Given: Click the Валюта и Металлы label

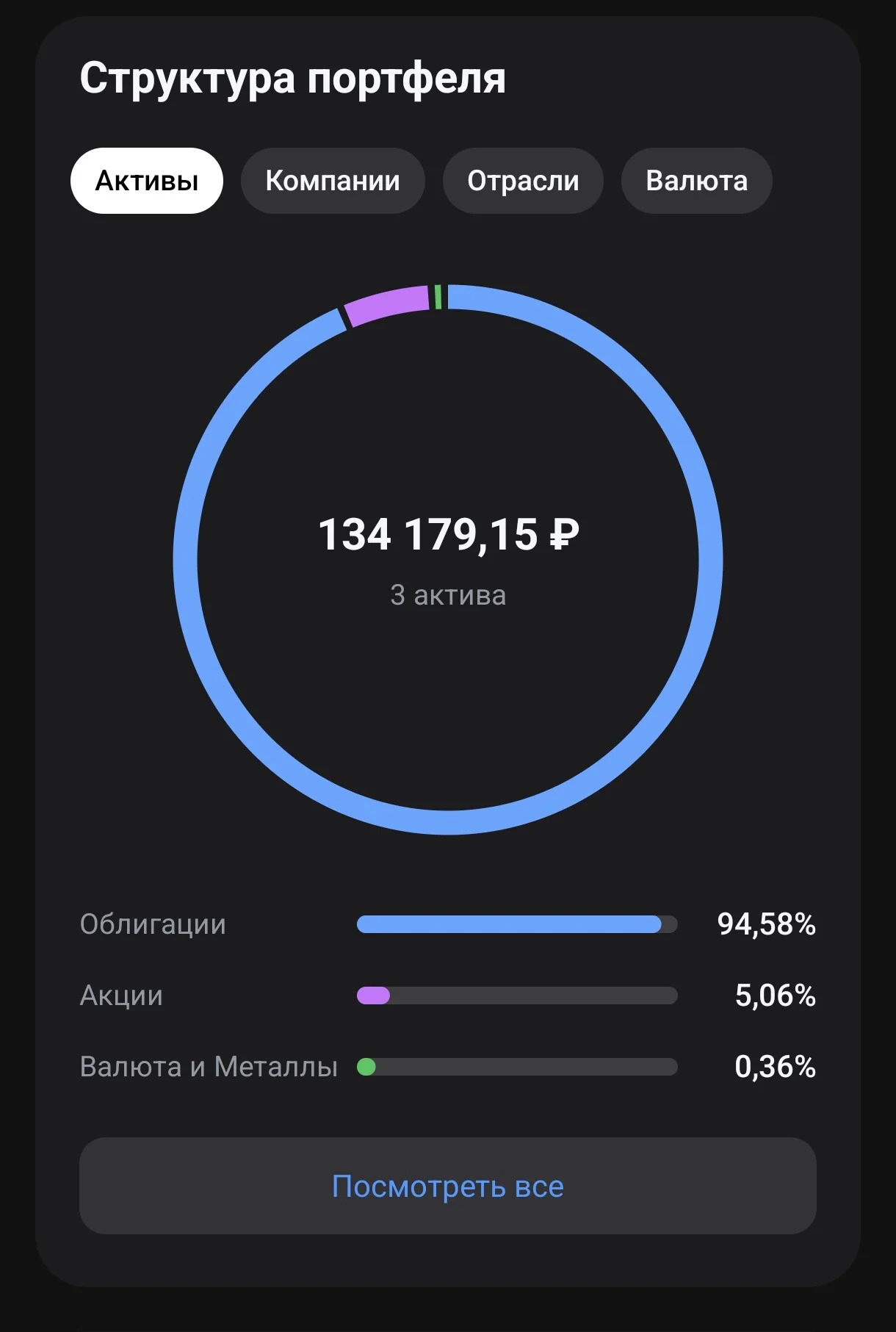Looking at the screenshot, I should [x=209, y=1067].
